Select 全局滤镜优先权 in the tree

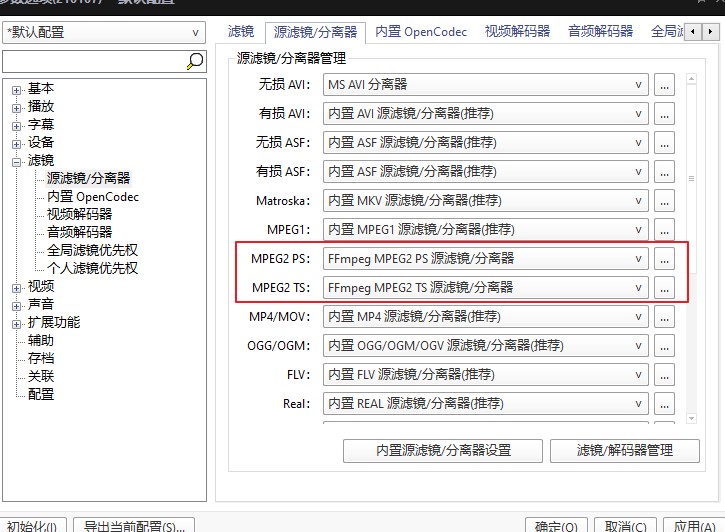pyautogui.click(x=92, y=250)
